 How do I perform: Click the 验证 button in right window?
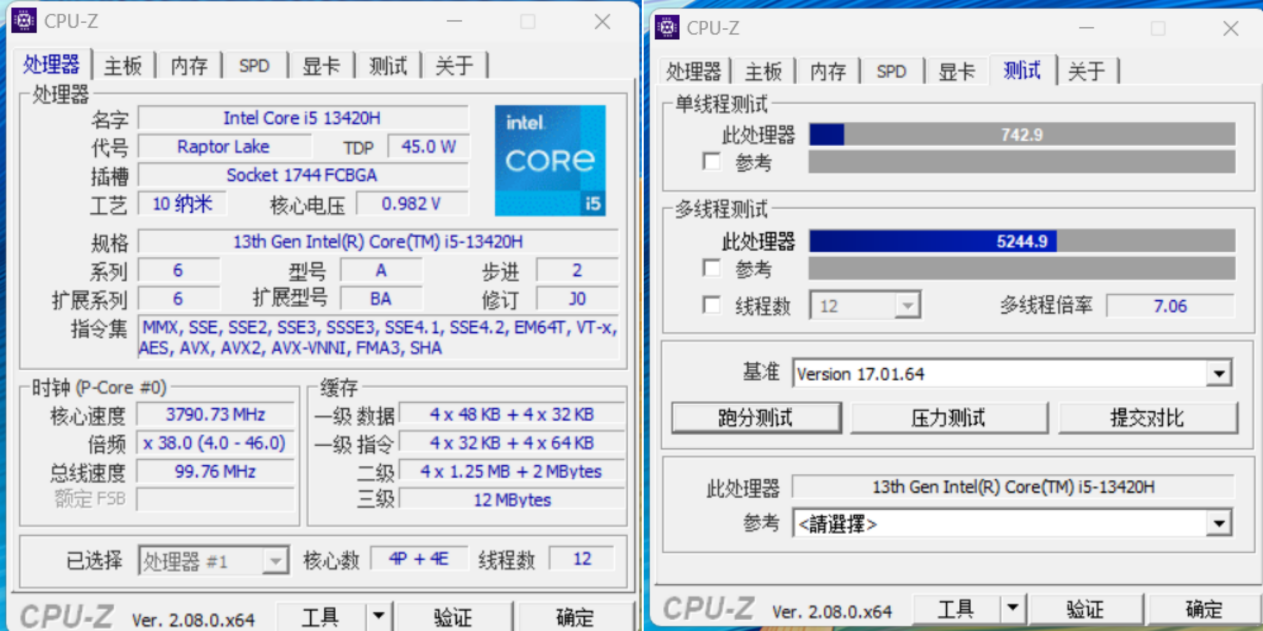[1087, 608]
